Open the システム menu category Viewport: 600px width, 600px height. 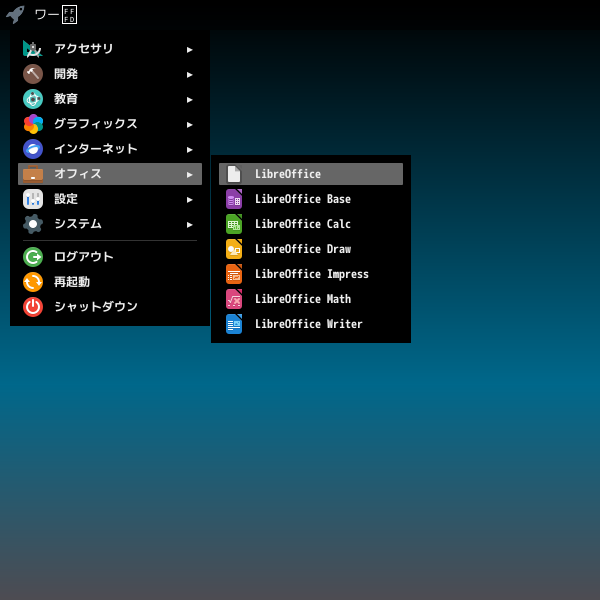[x=110, y=224]
